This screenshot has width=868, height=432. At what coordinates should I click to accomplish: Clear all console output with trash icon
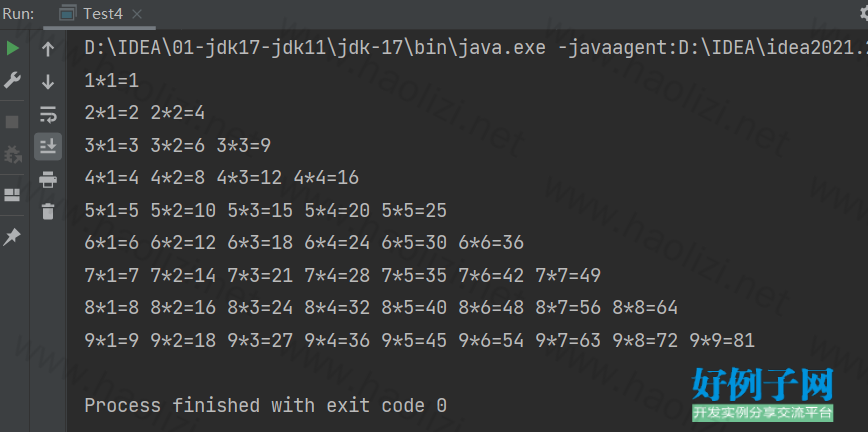[x=47, y=211]
